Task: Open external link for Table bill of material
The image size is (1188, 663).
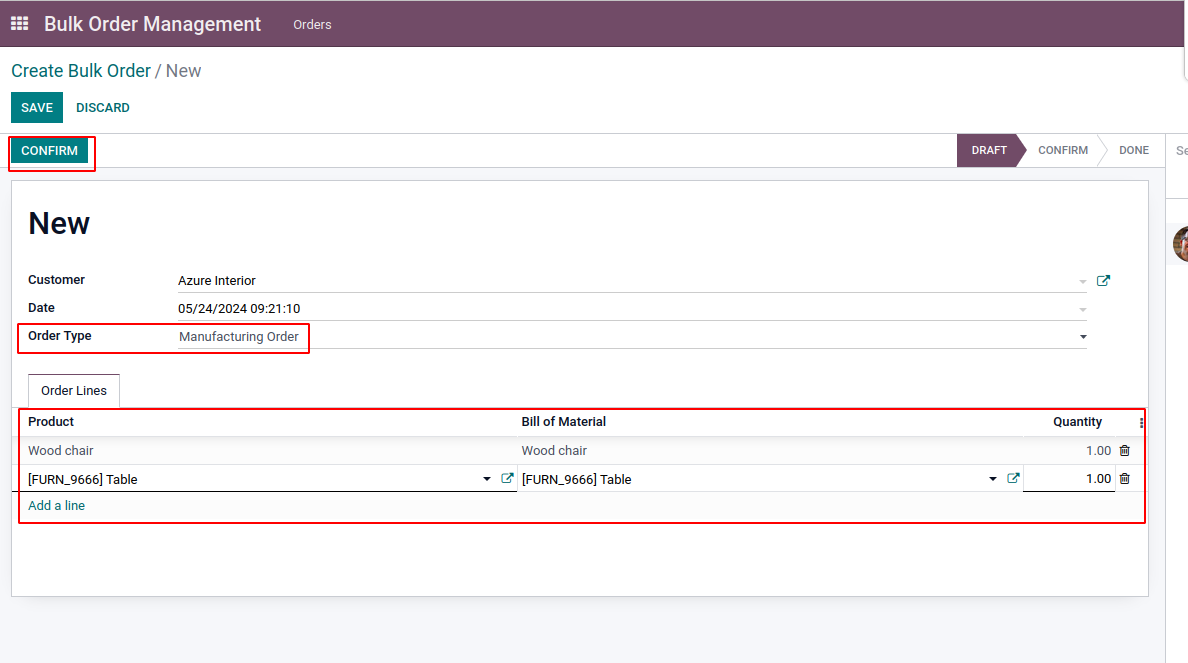Action: (1013, 479)
